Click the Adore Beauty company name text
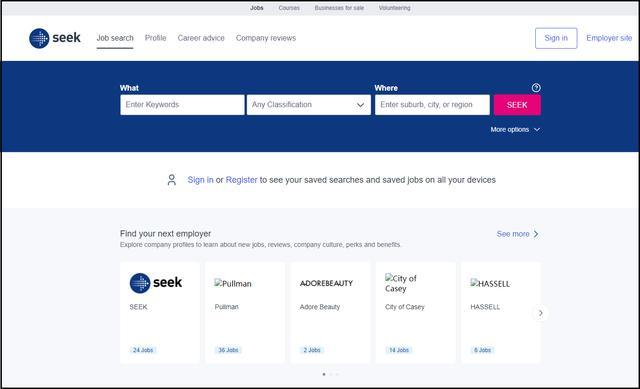 point(320,307)
